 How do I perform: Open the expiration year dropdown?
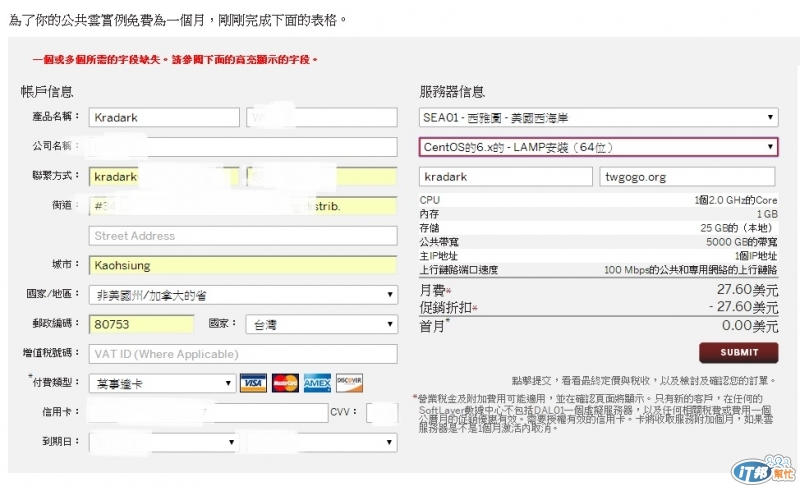(321, 443)
